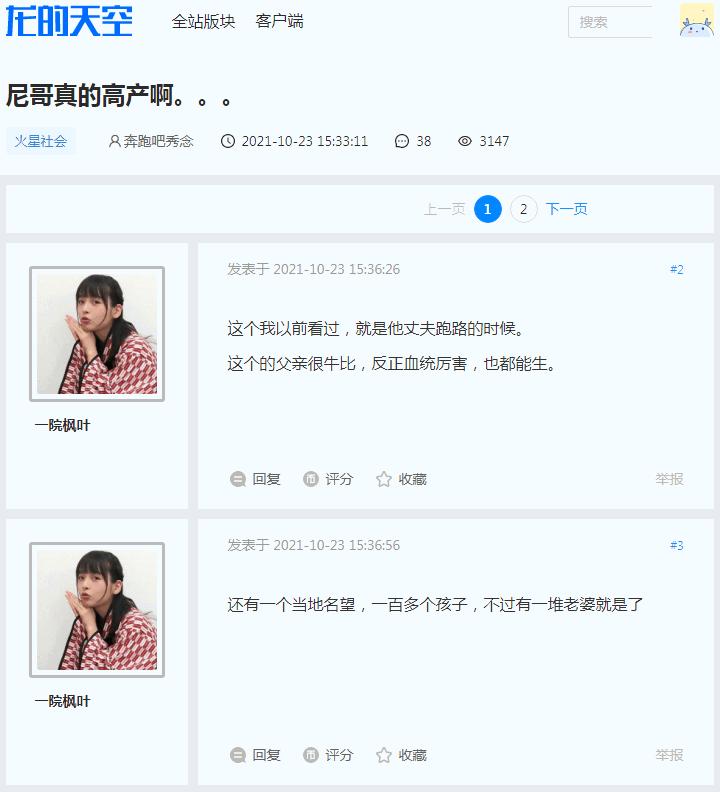Click timestamp 2021-10-23 15:36:26

tap(337, 269)
